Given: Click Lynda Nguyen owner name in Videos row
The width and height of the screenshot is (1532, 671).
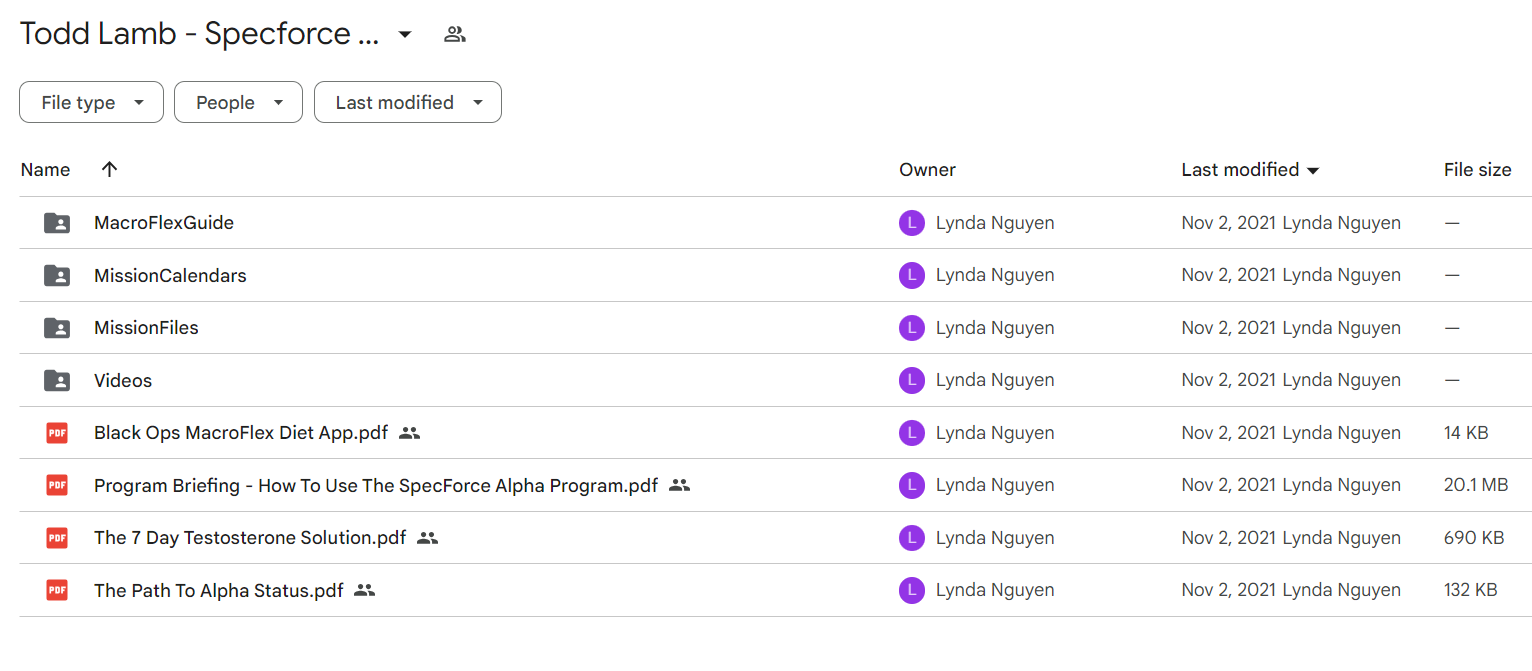Looking at the screenshot, I should point(995,380).
